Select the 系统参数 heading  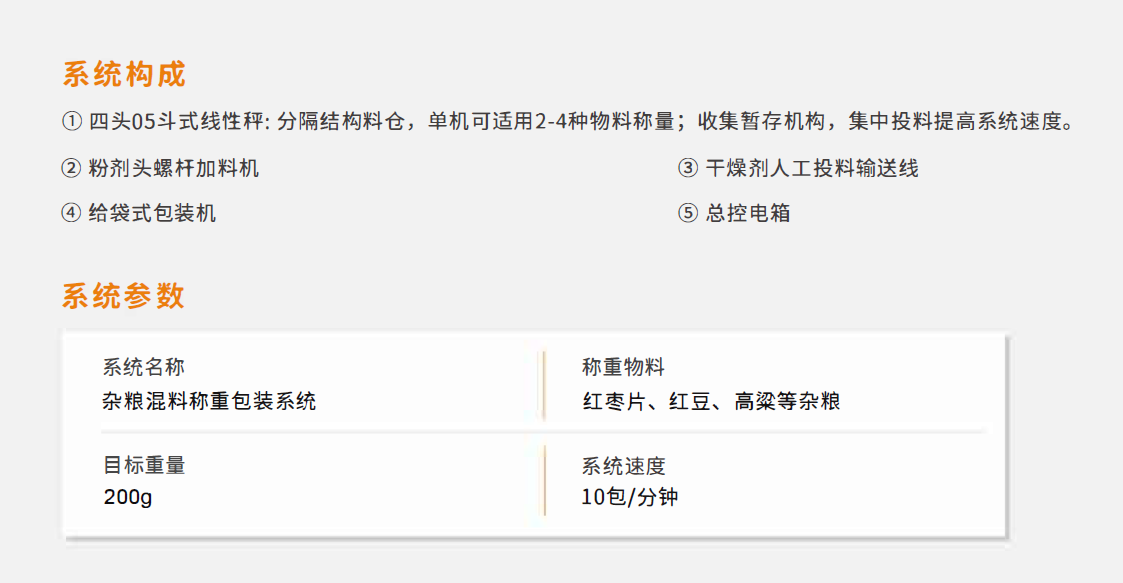coord(124,296)
